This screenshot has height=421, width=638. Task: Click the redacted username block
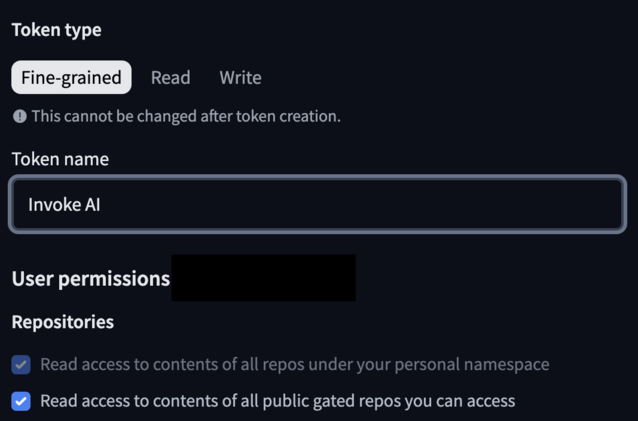(263, 278)
